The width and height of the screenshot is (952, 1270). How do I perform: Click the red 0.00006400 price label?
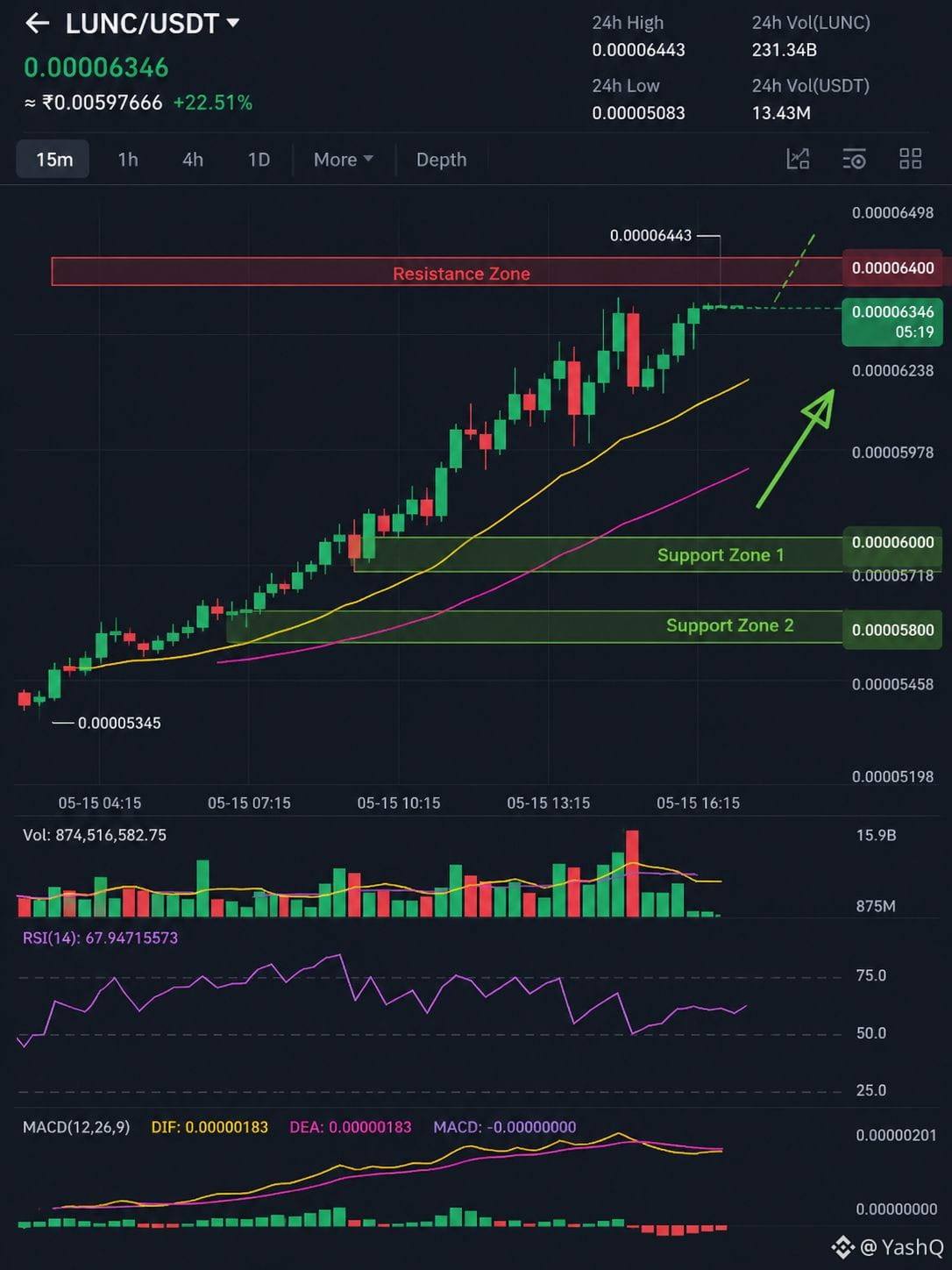click(x=893, y=268)
